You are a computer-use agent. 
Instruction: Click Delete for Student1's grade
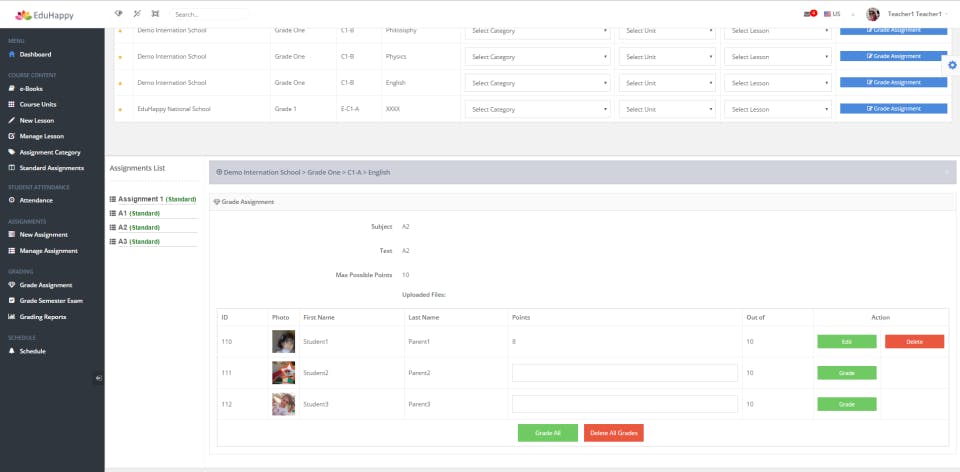pyautogui.click(x=914, y=342)
